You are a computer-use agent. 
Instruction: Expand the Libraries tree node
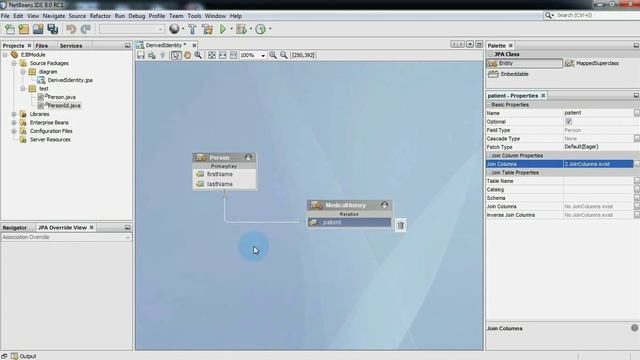pyautogui.click(x=14, y=114)
